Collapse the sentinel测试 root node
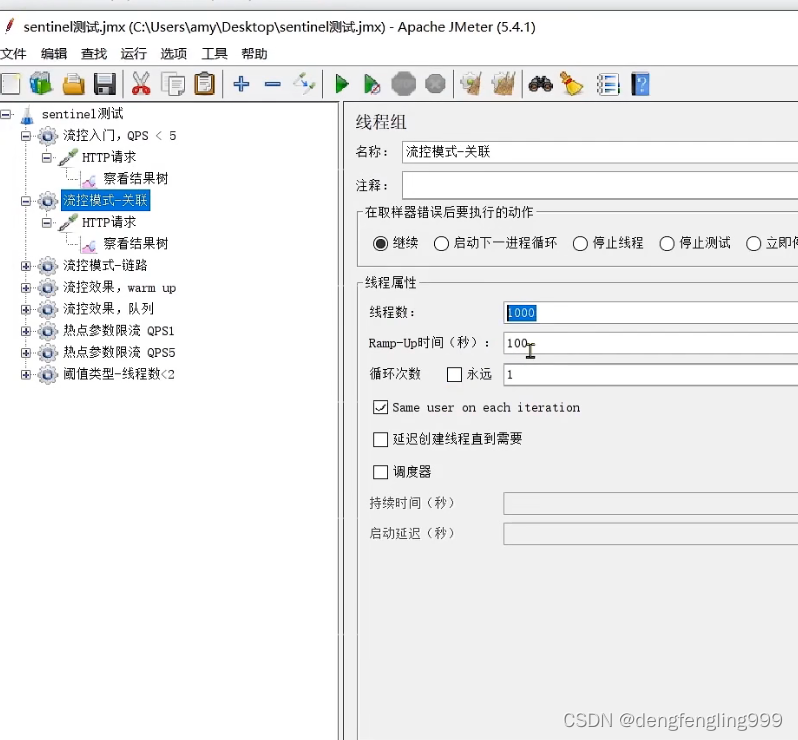The image size is (798, 740). (x=6, y=115)
